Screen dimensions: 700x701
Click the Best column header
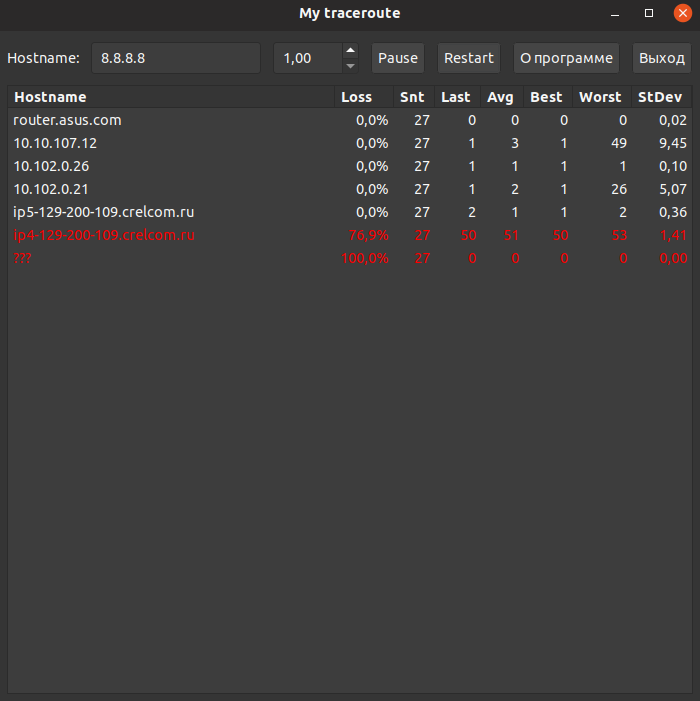point(546,97)
